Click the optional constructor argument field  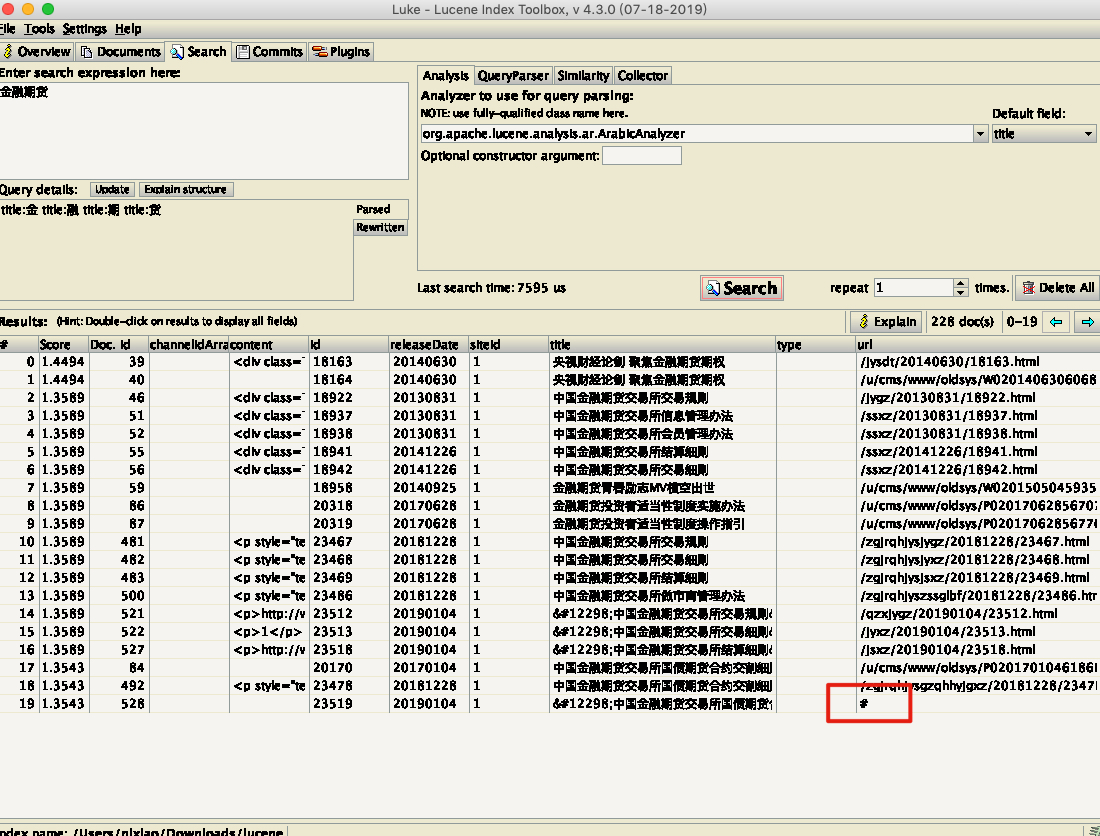(x=641, y=156)
